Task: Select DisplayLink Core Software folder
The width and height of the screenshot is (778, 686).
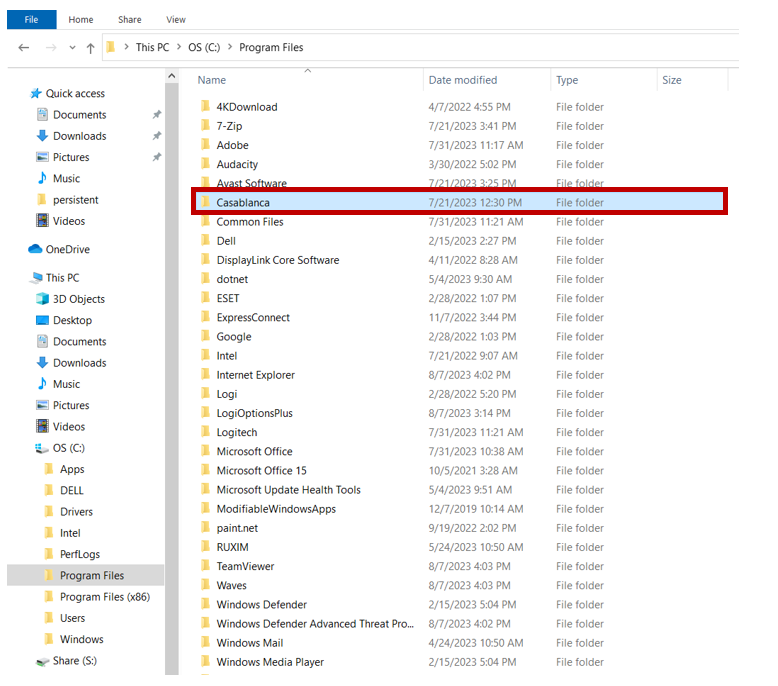Action: tap(278, 259)
